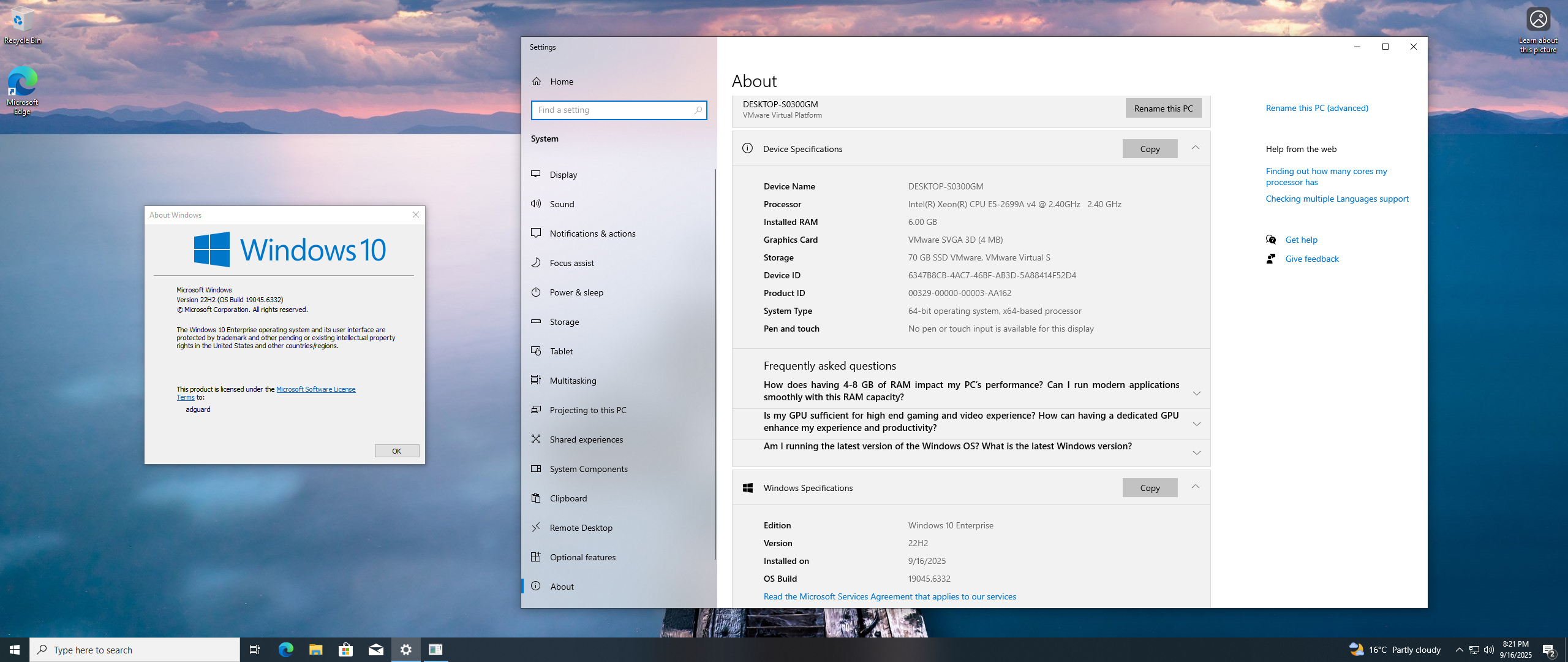Click the Edition value Windows 10 Enterprise
Image resolution: width=1568 pixels, height=662 pixels.
(951, 525)
